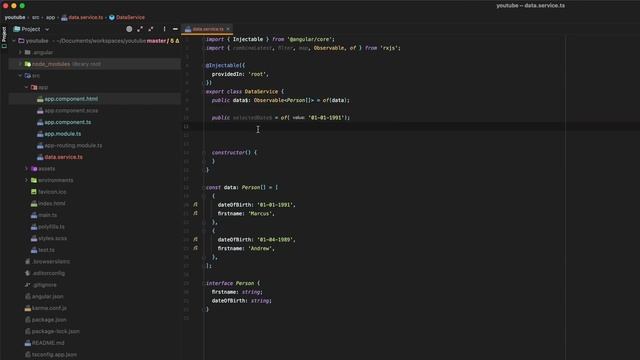Click 'providedIn' property in the editor
Screen dimensions: 640x360
[227, 74]
